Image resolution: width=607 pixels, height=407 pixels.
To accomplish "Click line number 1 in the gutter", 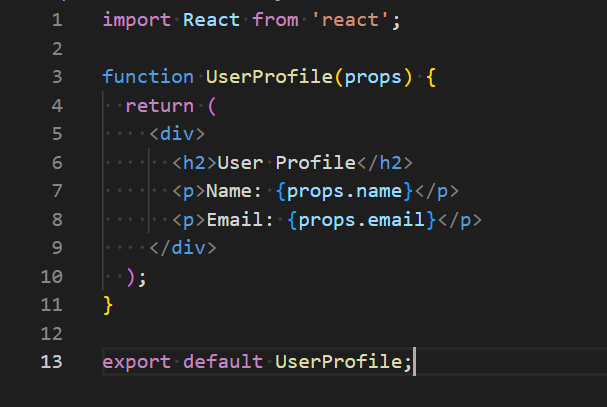I will coord(57,20).
